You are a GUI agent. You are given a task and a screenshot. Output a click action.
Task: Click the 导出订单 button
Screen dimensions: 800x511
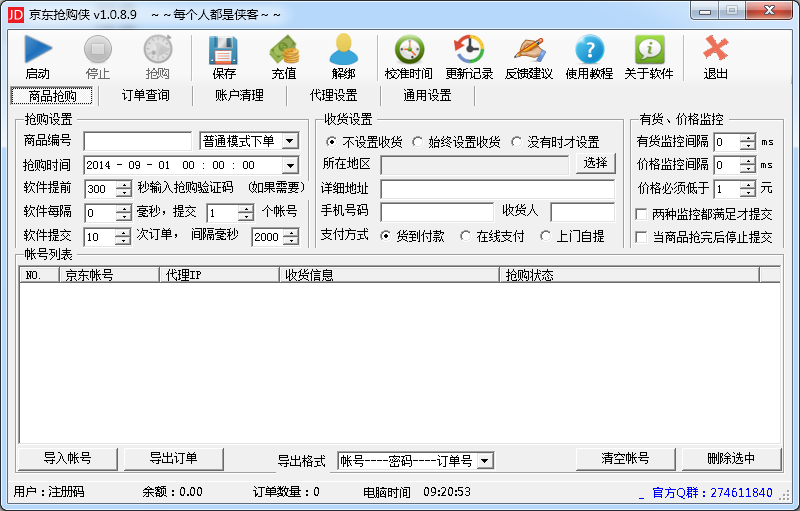click(x=173, y=458)
